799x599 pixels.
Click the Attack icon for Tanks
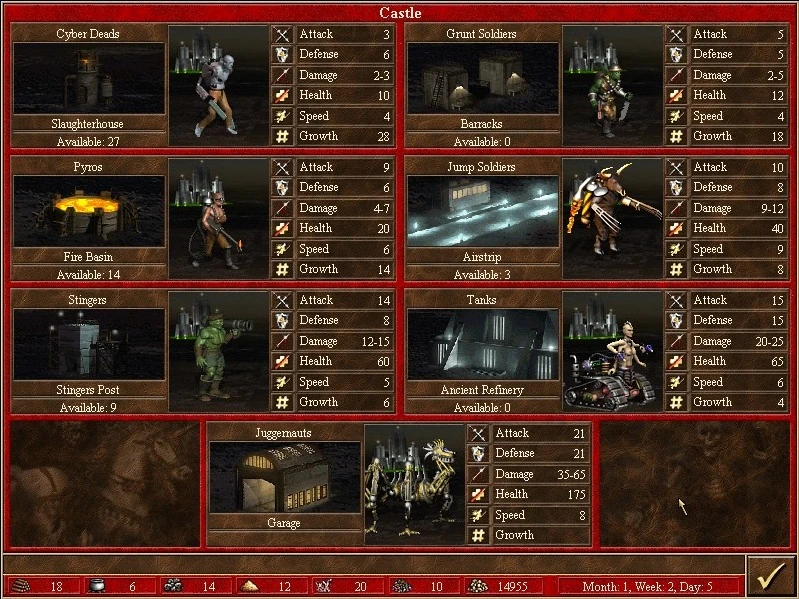676,301
